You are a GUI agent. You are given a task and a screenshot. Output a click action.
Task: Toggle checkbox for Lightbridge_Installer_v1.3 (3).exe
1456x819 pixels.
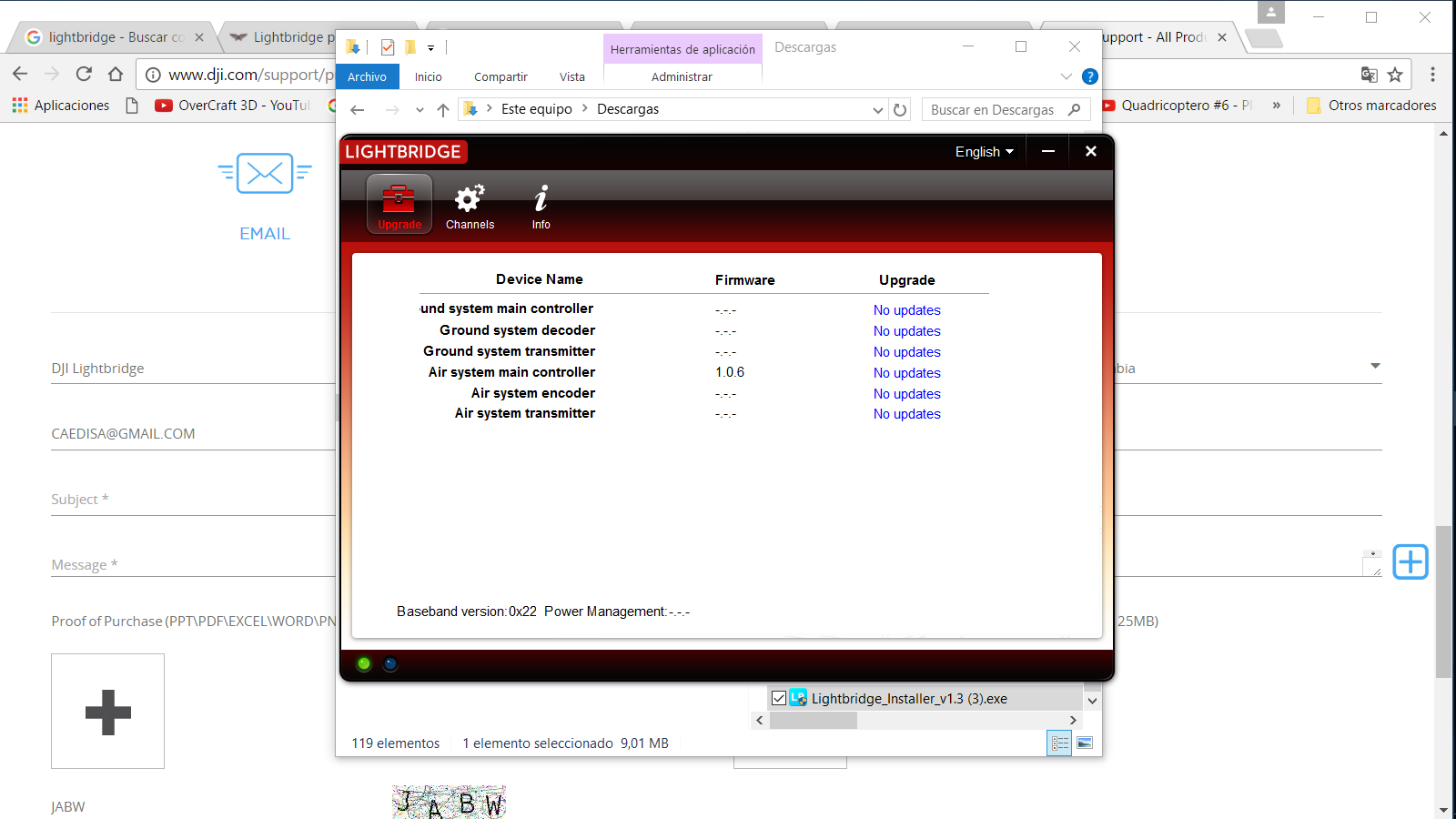click(x=779, y=699)
